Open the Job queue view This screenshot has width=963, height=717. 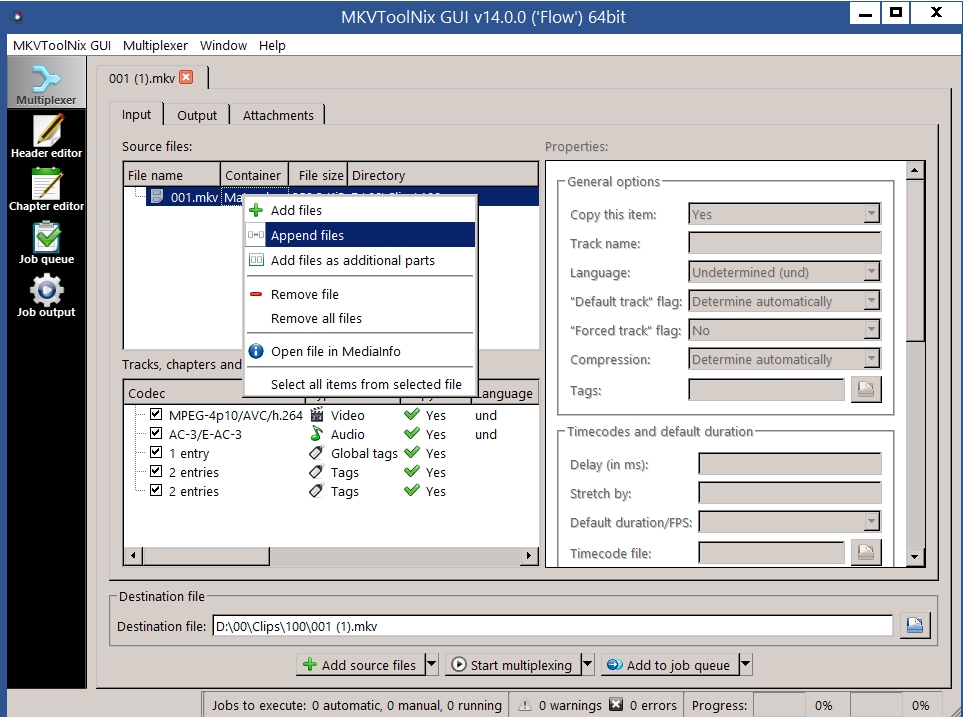(x=46, y=242)
